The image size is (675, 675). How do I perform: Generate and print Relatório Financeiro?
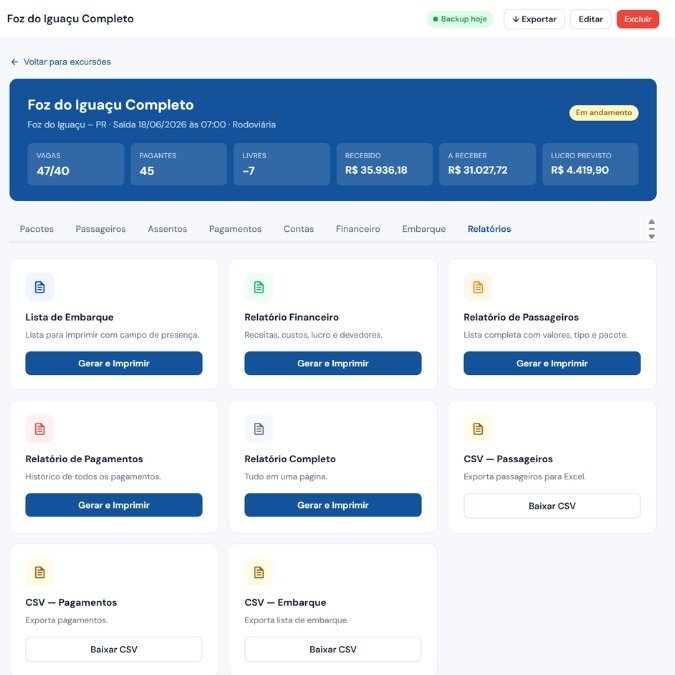coord(333,363)
